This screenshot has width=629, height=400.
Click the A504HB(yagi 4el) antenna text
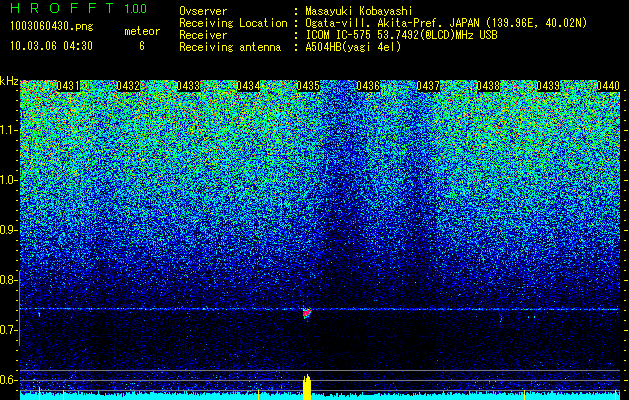tap(353, 47)
